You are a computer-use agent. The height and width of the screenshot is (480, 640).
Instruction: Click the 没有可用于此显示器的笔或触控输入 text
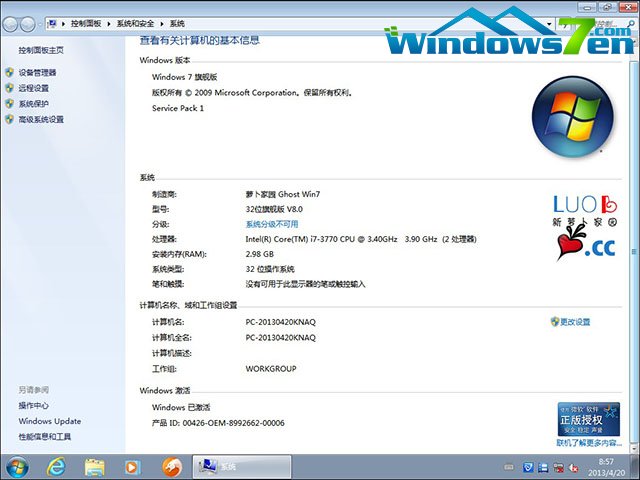coord(305,284)
